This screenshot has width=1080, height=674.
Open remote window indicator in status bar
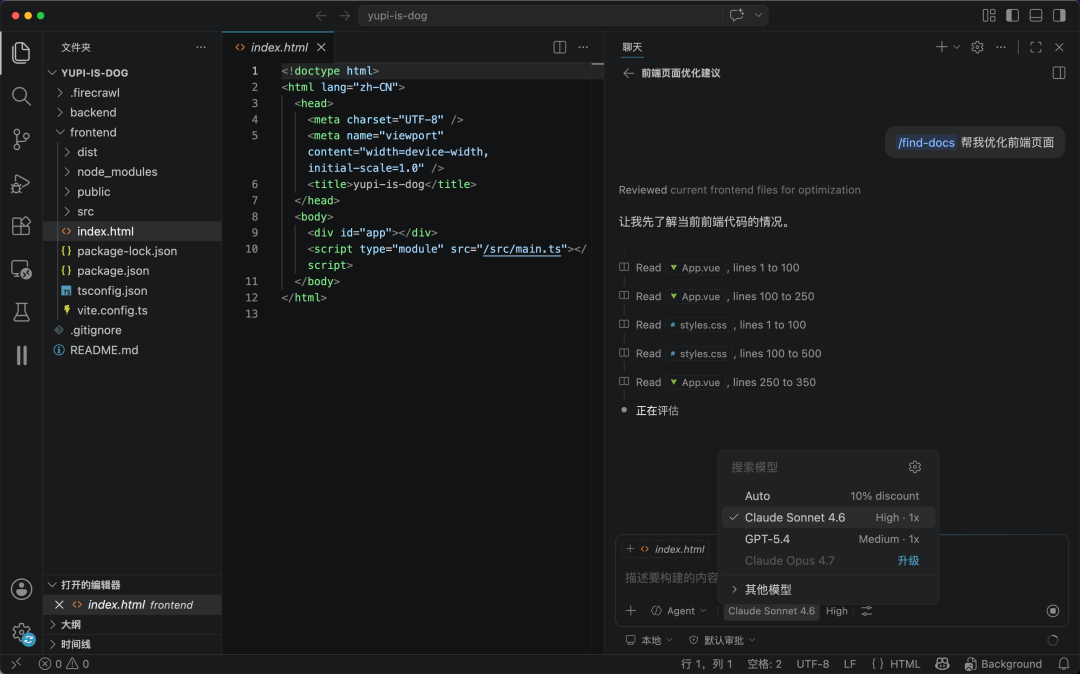(16, 664)
